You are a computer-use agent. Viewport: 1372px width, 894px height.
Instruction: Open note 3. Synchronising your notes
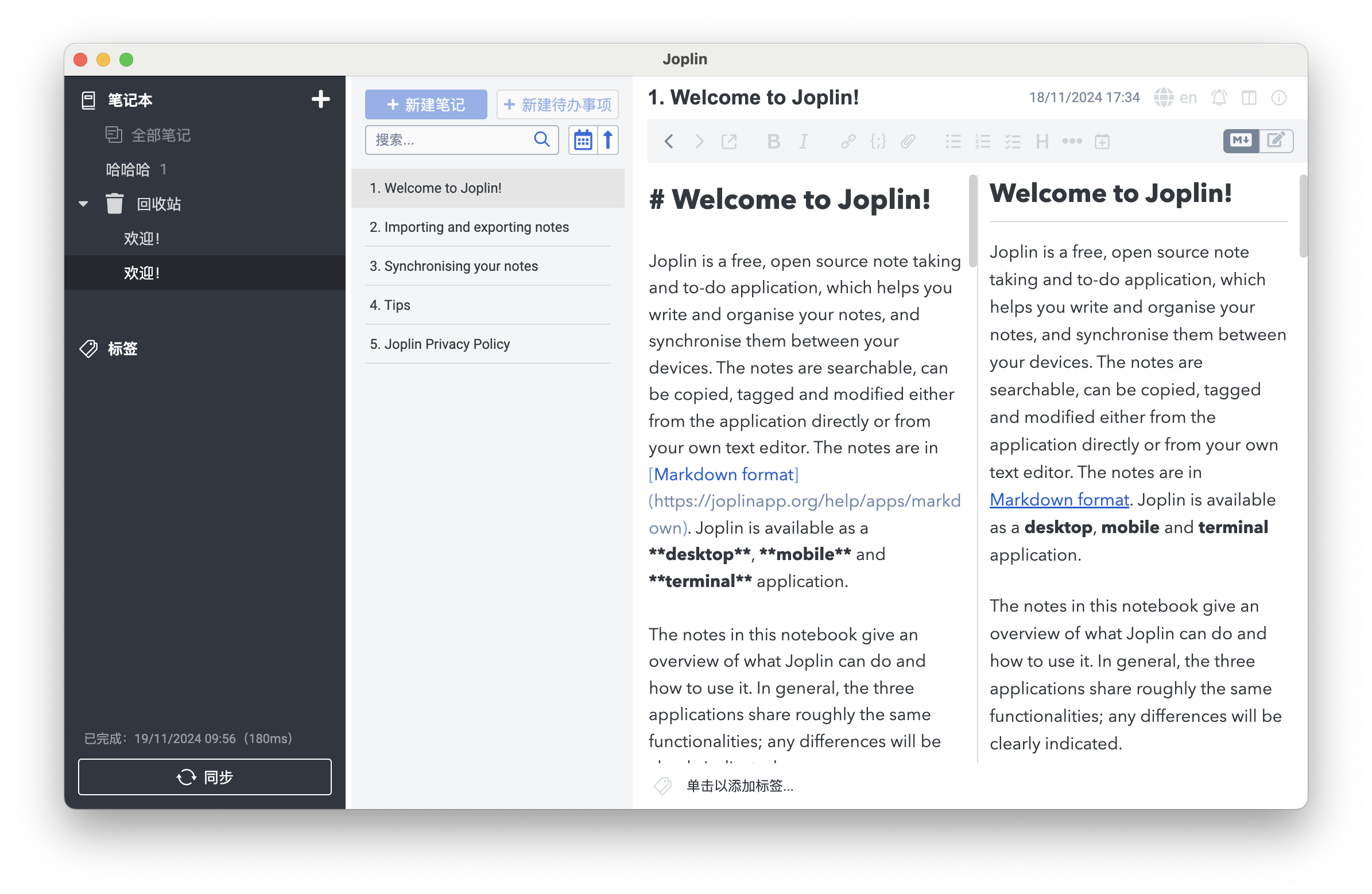(x=488, y=266)
